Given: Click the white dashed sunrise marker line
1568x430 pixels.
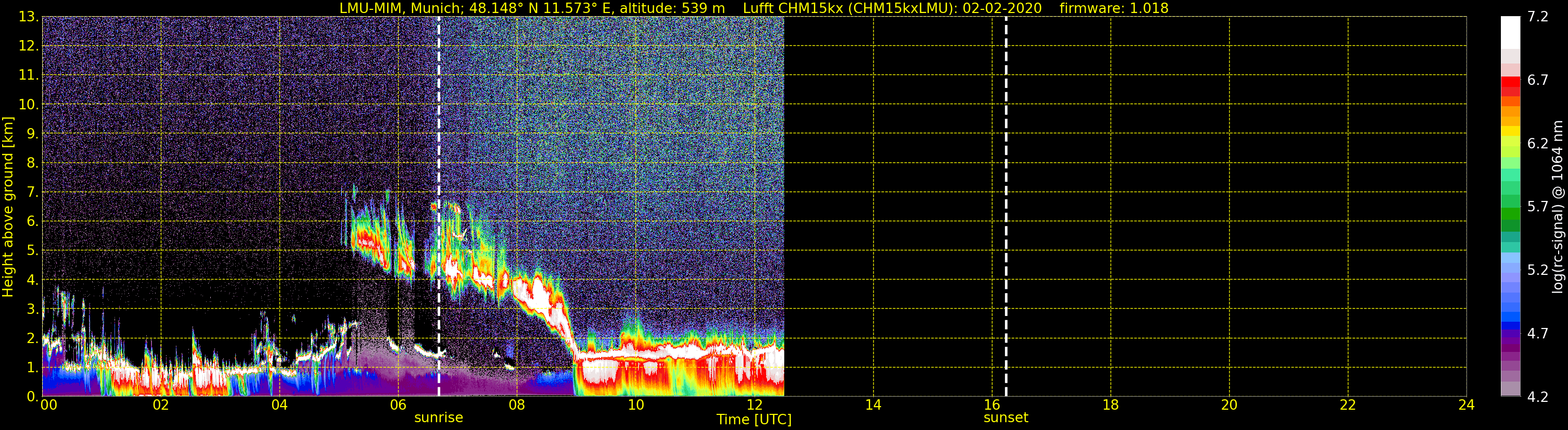Looking at the screenshot, I should pyautogui.click(x=438, y=207).
